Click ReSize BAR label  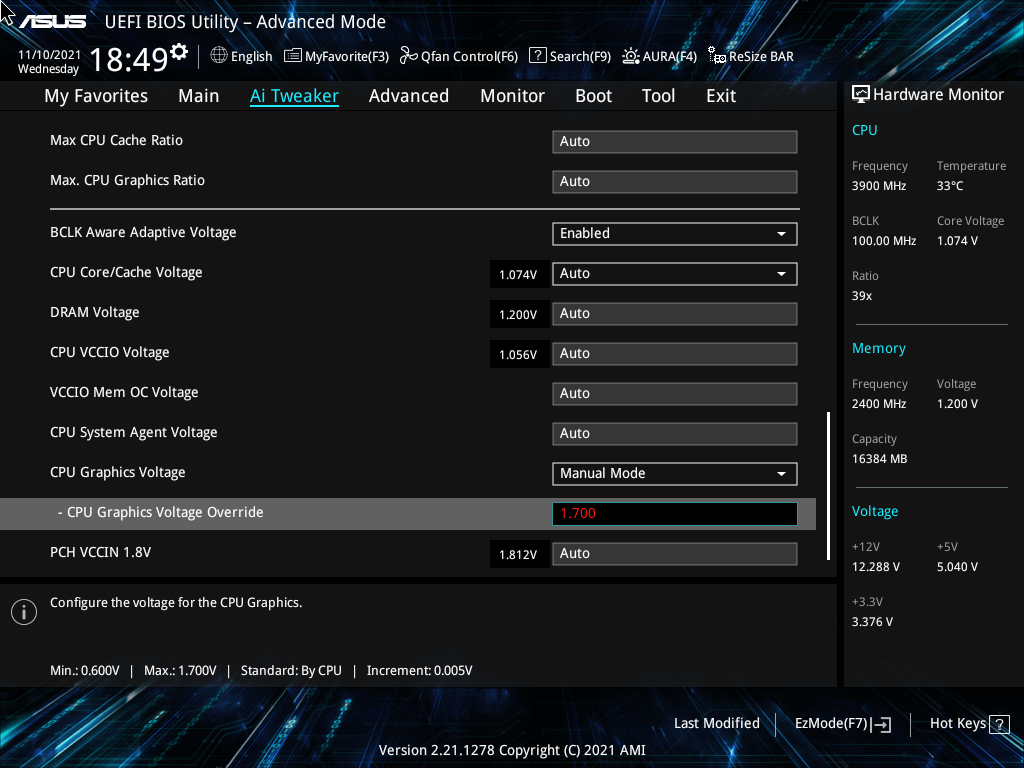point(761,56)
